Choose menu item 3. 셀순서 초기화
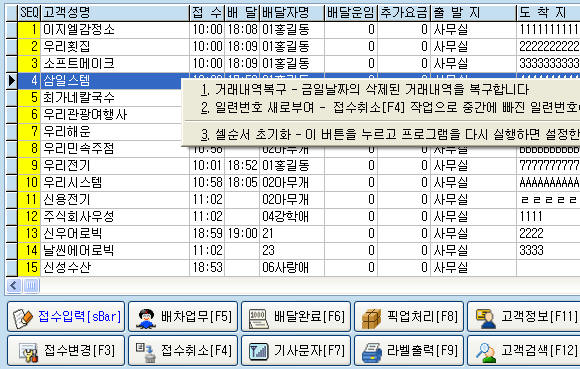 382,135
